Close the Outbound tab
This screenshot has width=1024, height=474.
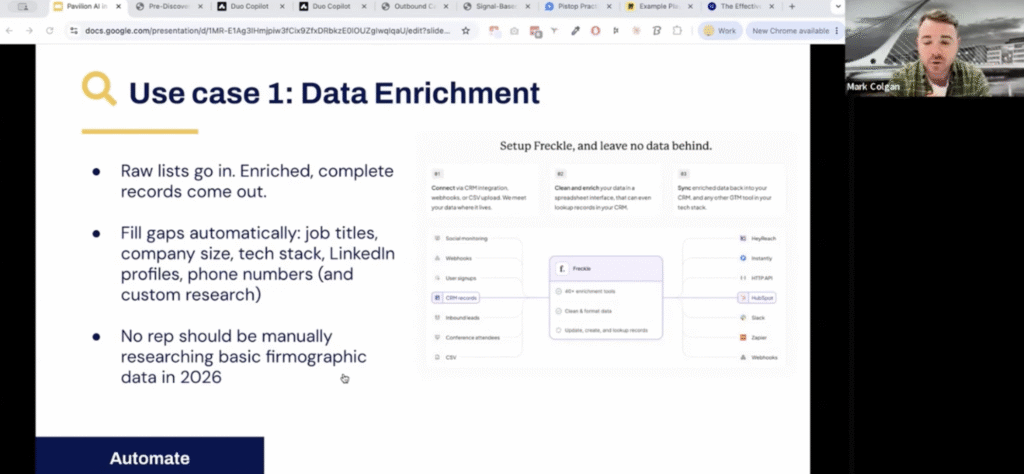pyautogui.click(x=445, y=7)
